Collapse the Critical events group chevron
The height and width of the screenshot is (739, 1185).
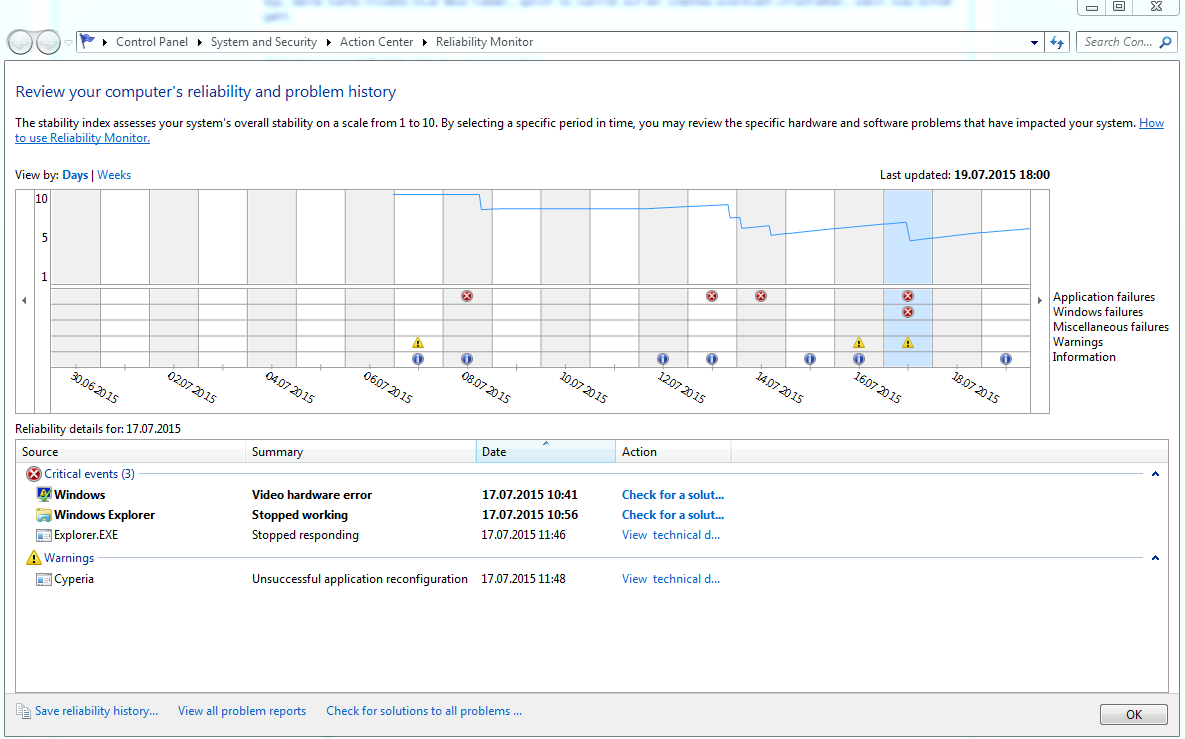coord(1155,474)
